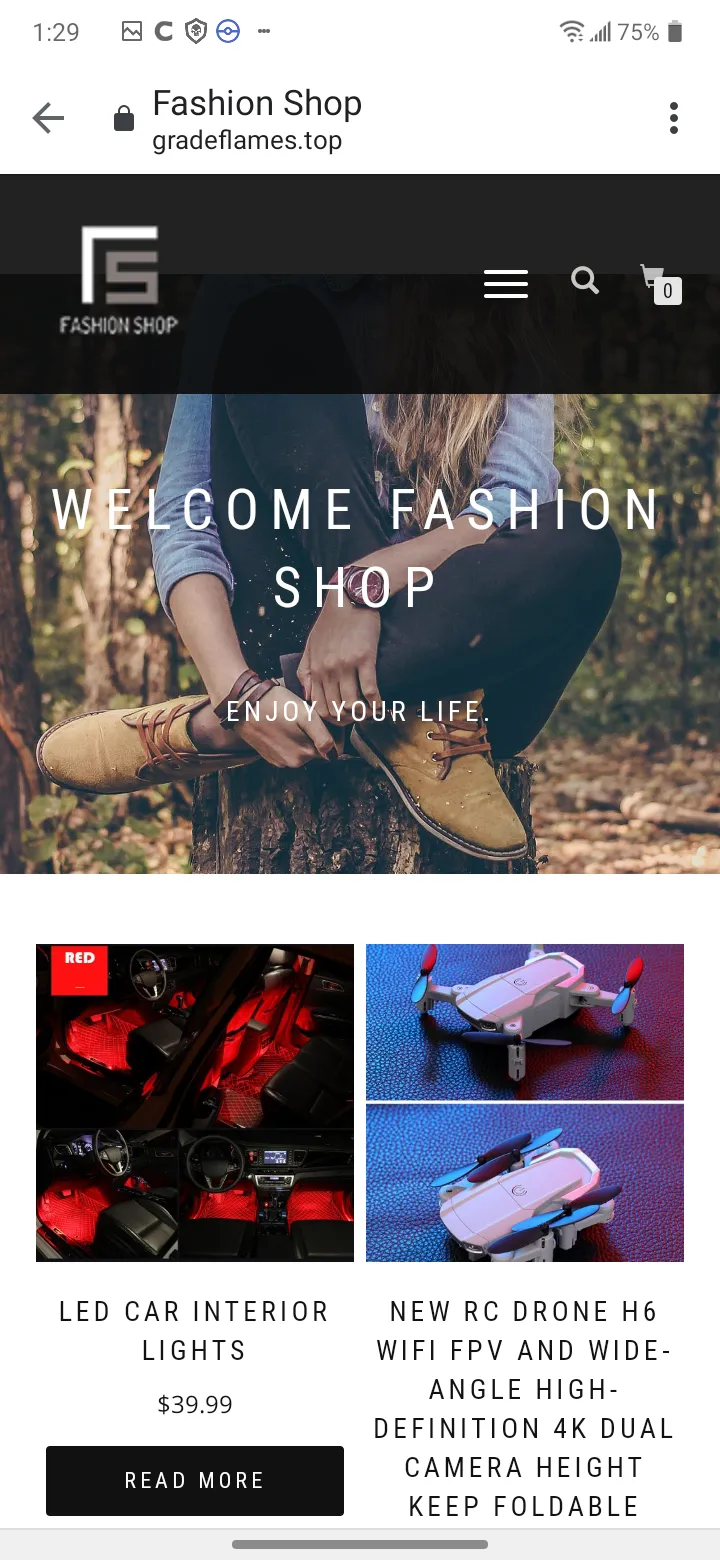Open the hamburger navigation menu

(506, 284)
